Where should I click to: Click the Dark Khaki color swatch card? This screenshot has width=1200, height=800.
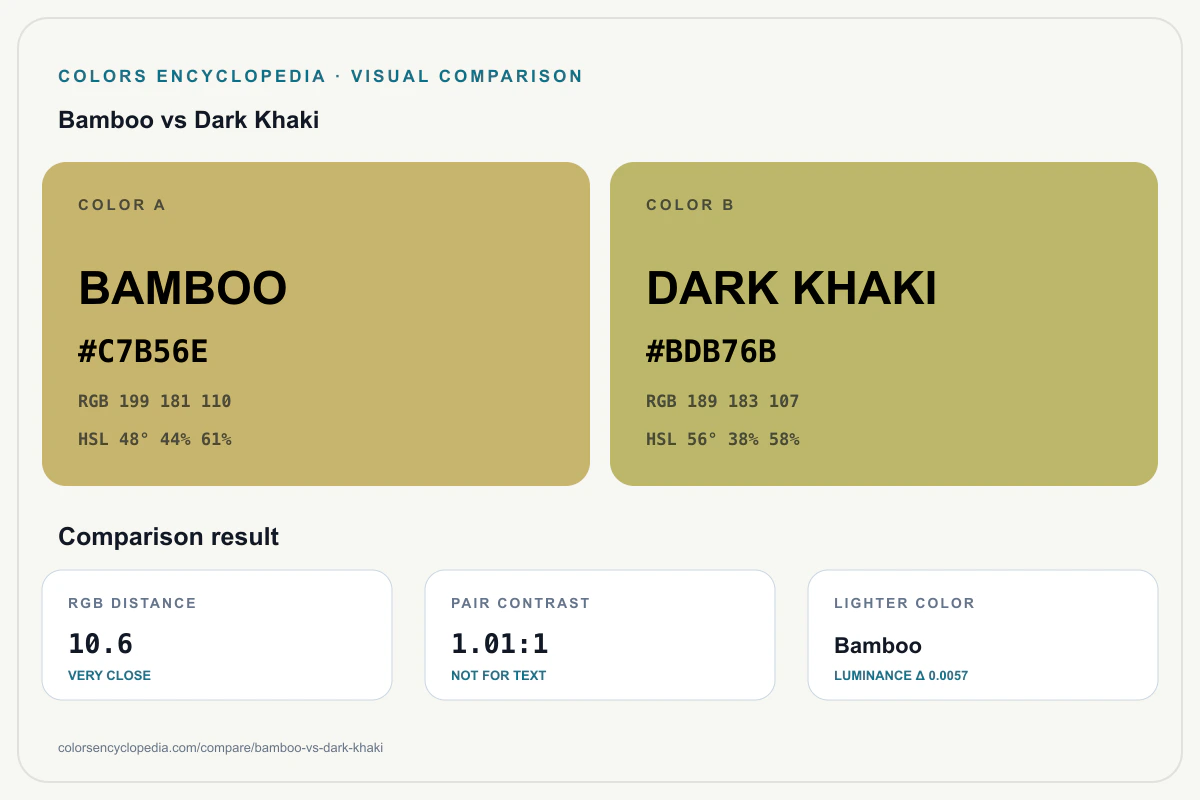[884, 324]
